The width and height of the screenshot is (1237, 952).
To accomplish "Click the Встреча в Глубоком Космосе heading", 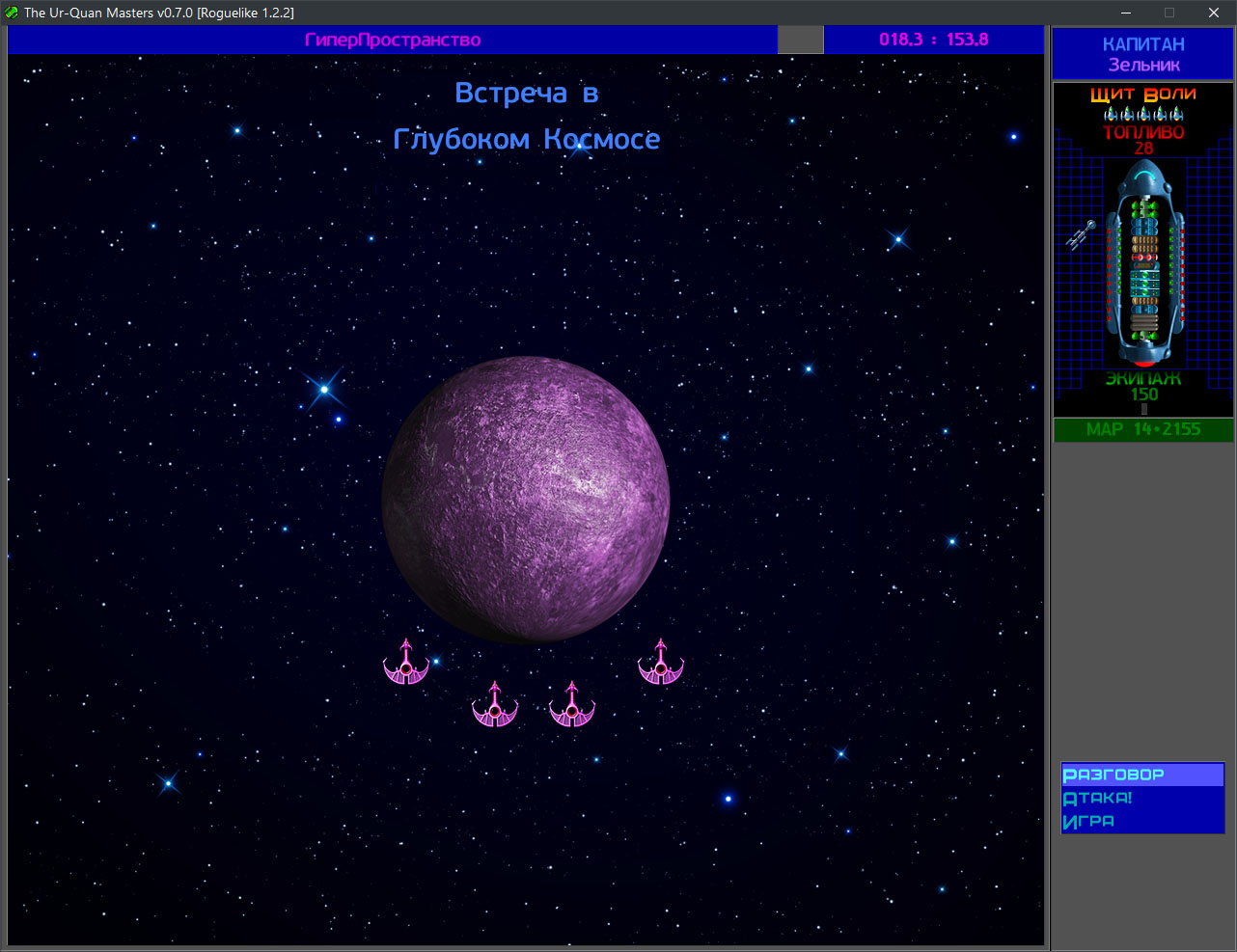I will pyautogui.click(x=527, y=116).
